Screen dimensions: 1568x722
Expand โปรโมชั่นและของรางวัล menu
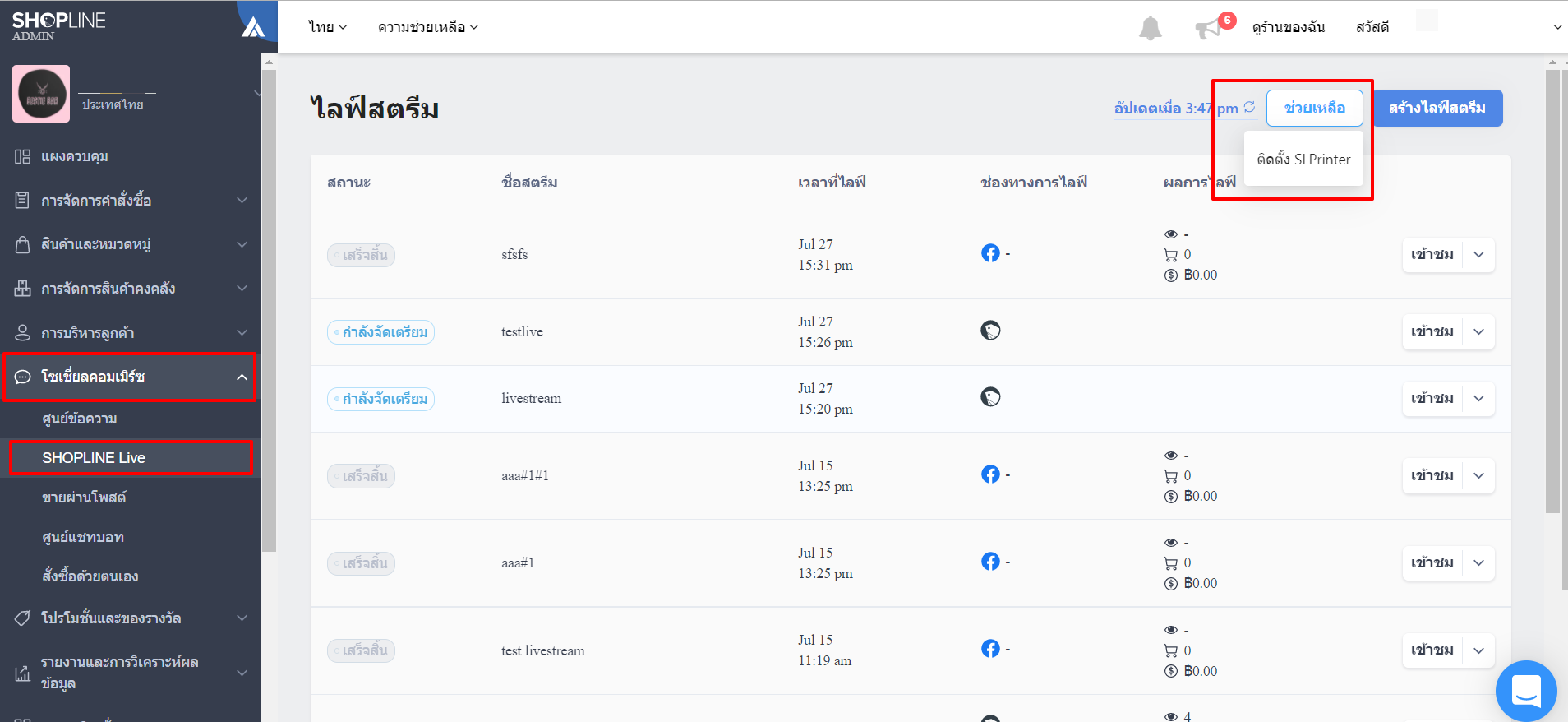point(242,618)
